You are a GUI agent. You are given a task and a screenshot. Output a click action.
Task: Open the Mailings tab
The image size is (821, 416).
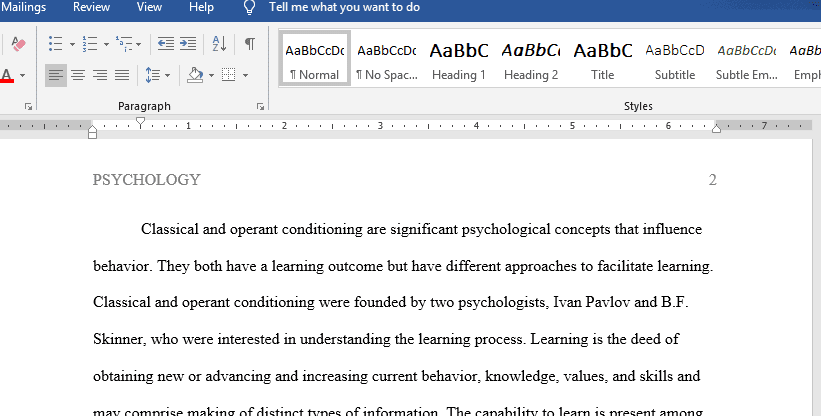click(24, 7)
